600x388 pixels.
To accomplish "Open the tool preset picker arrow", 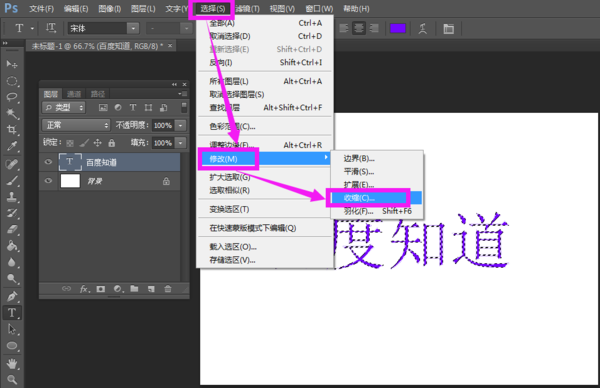I will click(x=33, y=28).
